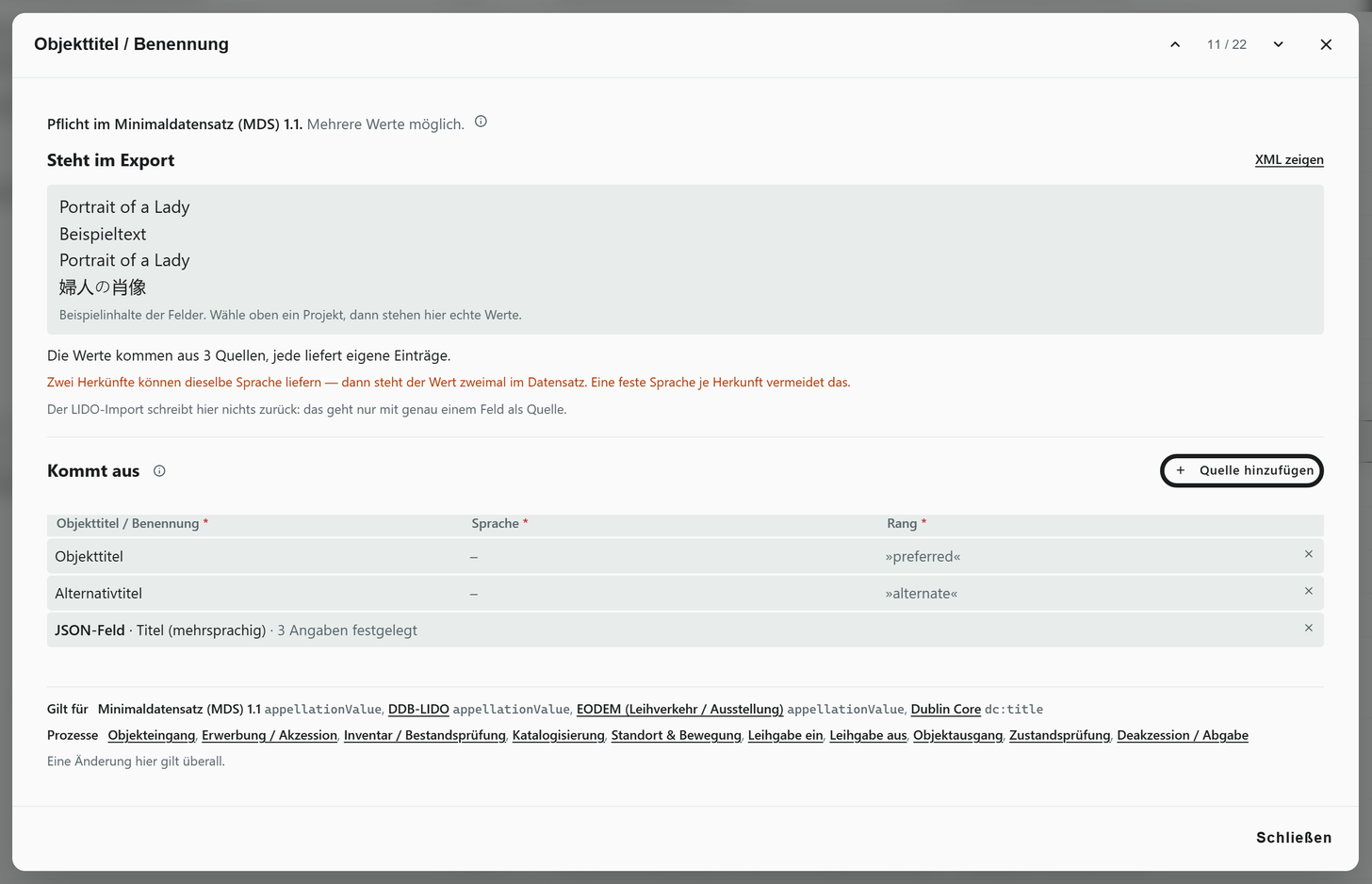Open DDB-LIDO schema link
The height and width of the screenshot is (884, 1372).
pyautogui.click(x=418, y=709)
